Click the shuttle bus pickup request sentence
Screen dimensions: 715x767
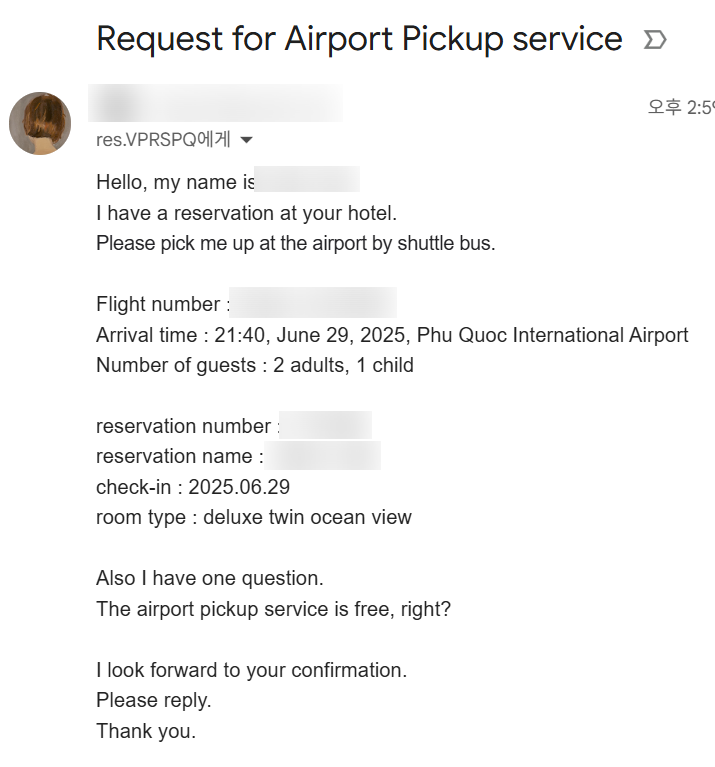coord(295,243)
